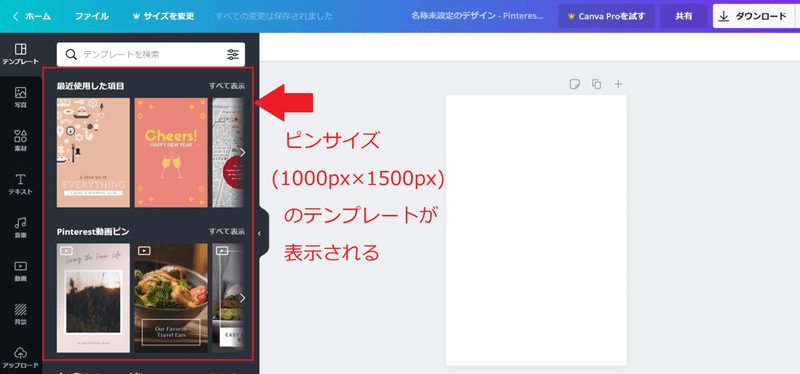Click the magnifier search icon

pyautogui.click(x=71, y=55)
